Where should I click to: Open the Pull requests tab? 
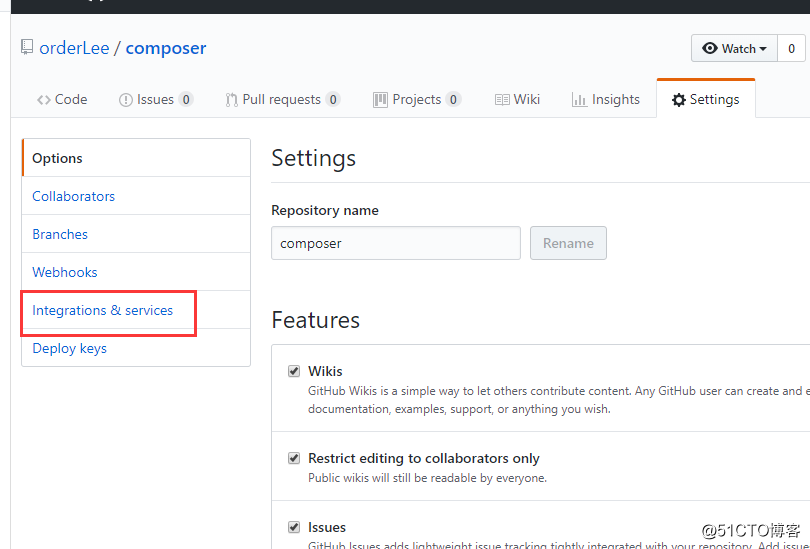[283, 99]
